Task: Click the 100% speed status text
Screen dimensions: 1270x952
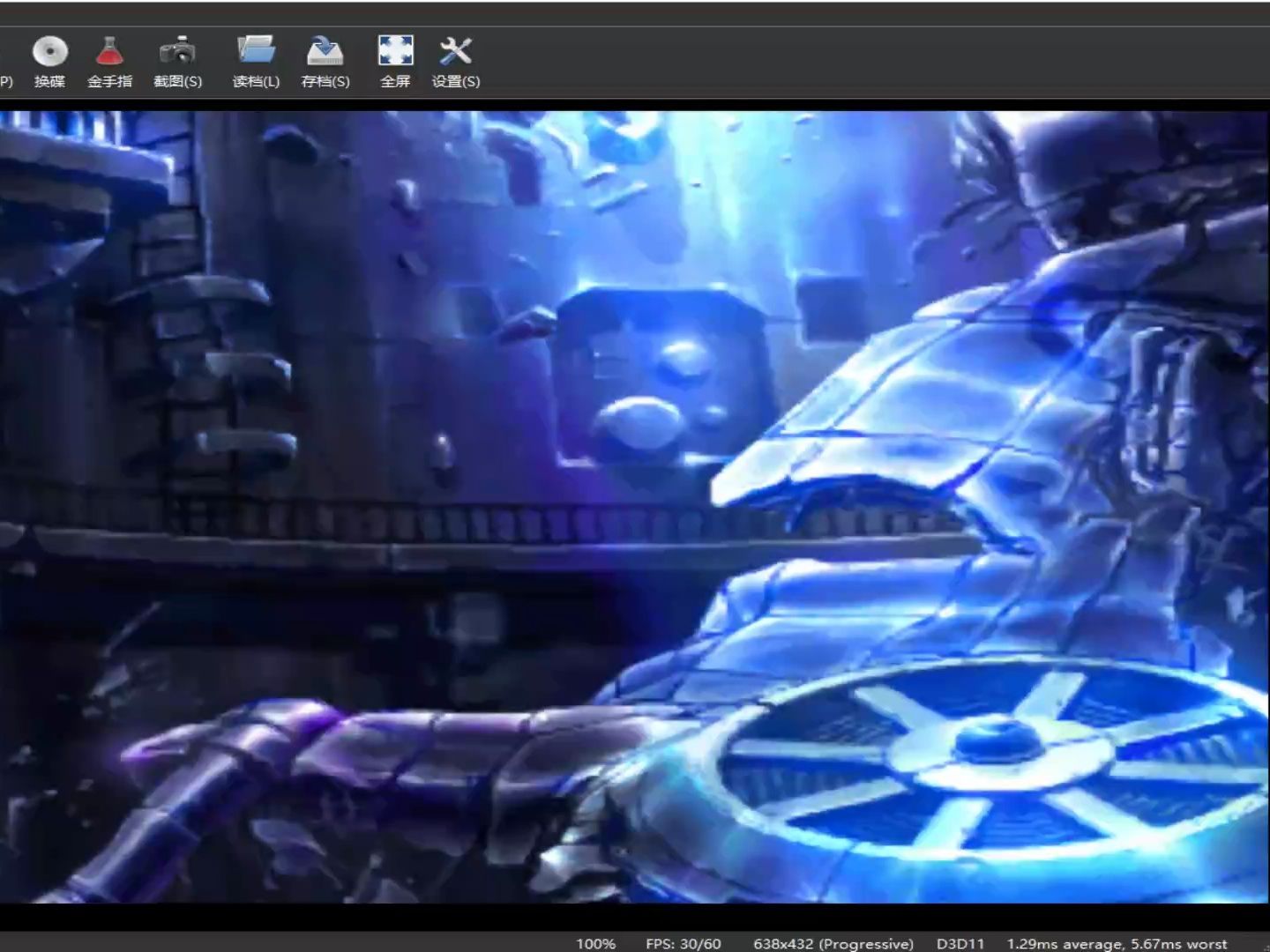Action: (x=596, y=943)
